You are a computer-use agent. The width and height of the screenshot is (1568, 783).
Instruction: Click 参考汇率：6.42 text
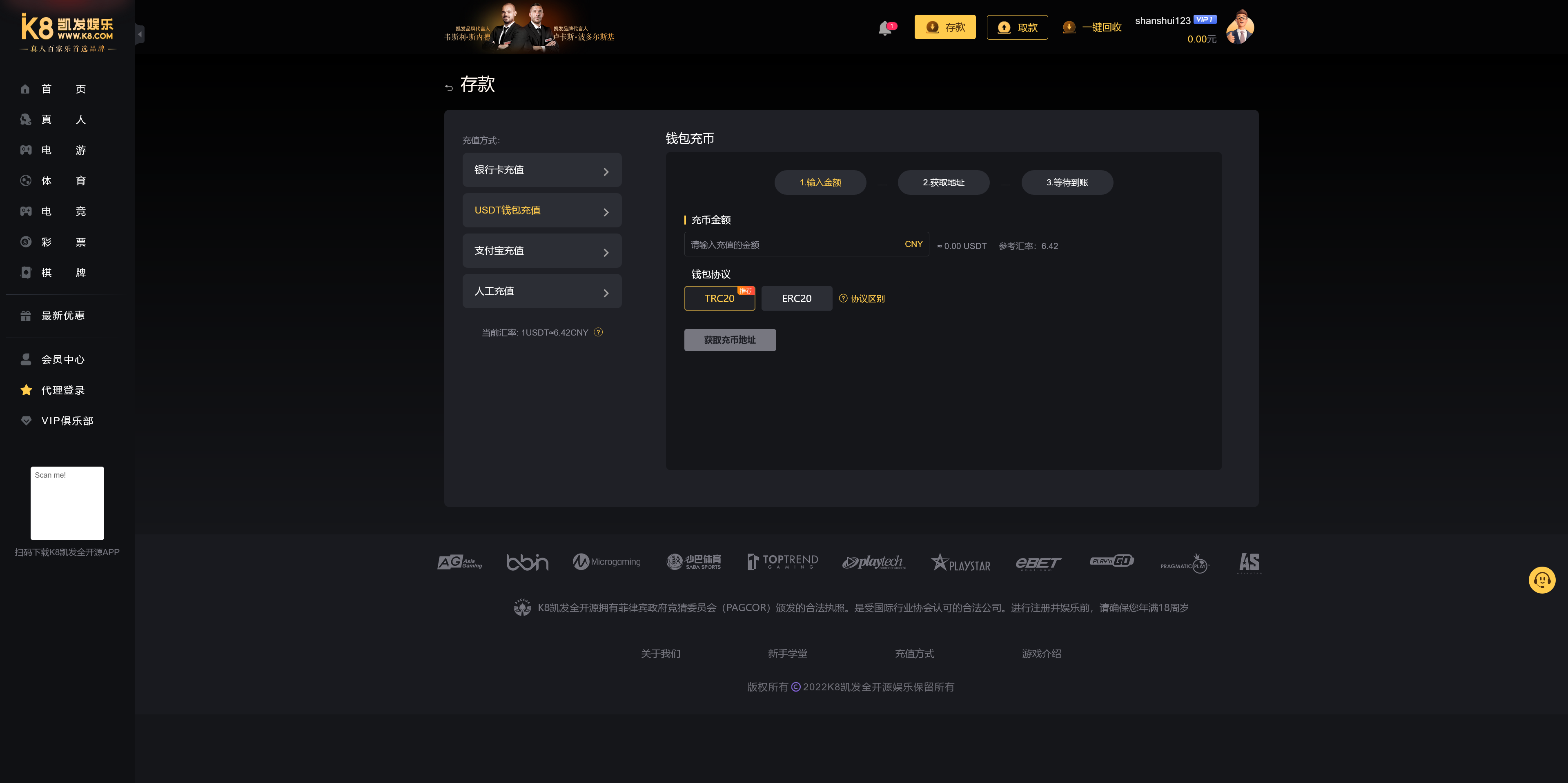coord(1028,246)
